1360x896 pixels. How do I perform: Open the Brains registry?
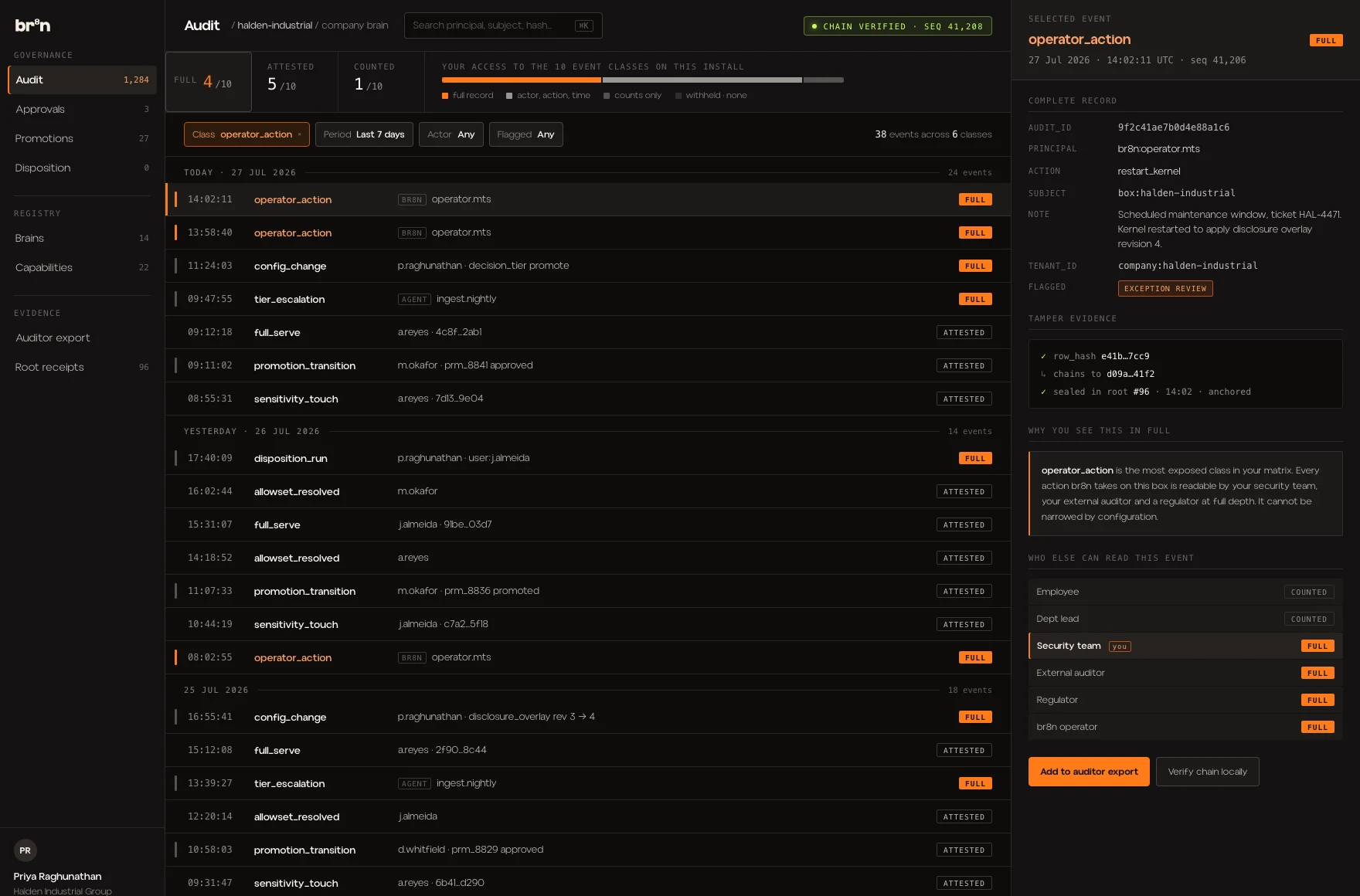pyautogui.click(x=82, y=238)
